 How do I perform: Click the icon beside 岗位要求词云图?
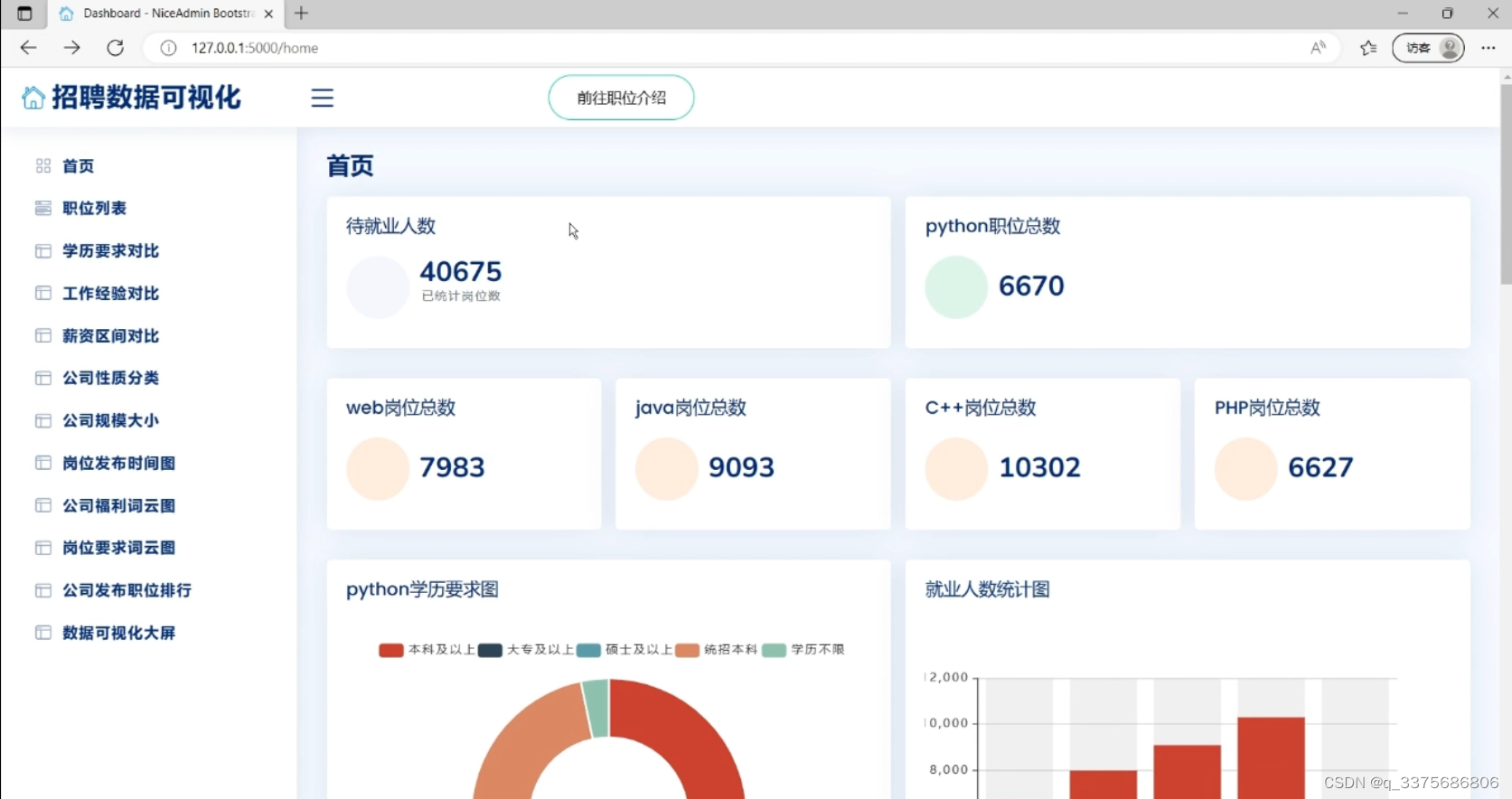click(43, 548)
